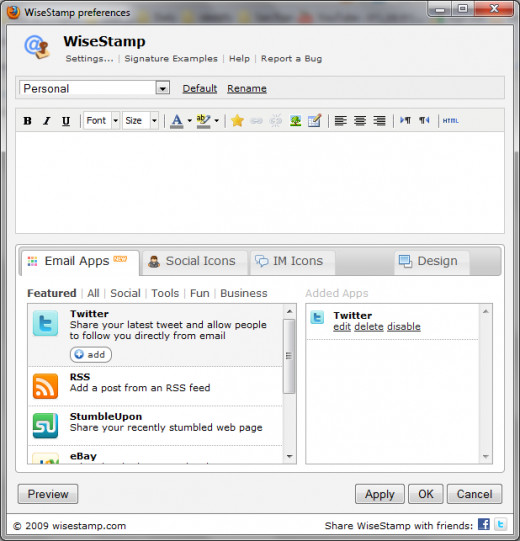Click the Default link

point(199,89)
